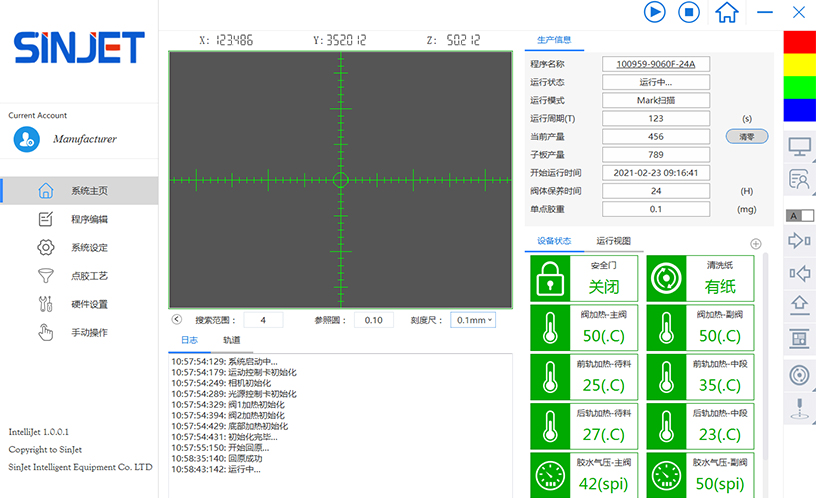
Task: Click the collapse arrow beside 搜索范围
Action: [x=177, y=320]
